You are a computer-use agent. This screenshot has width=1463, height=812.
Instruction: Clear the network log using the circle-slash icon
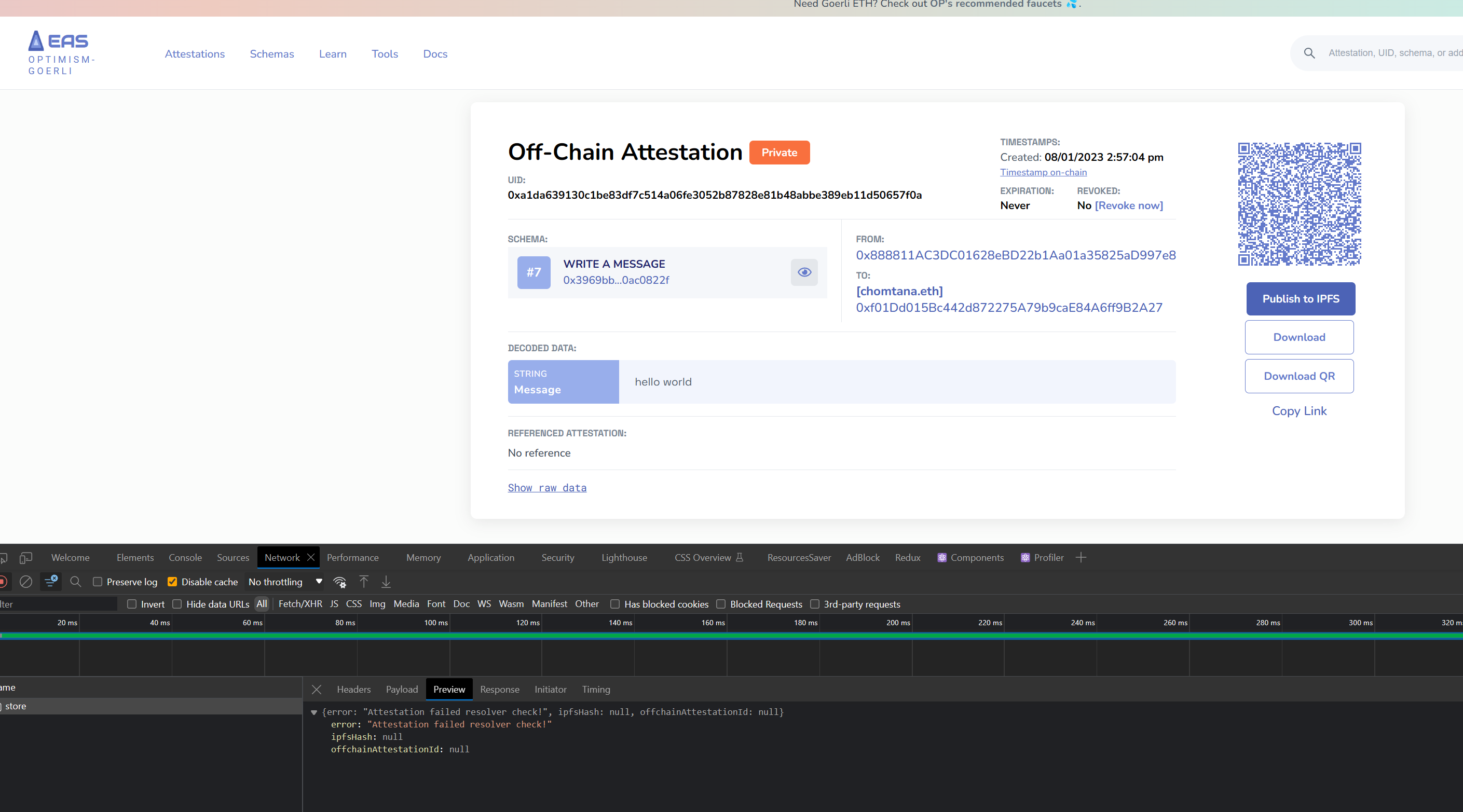26,582
